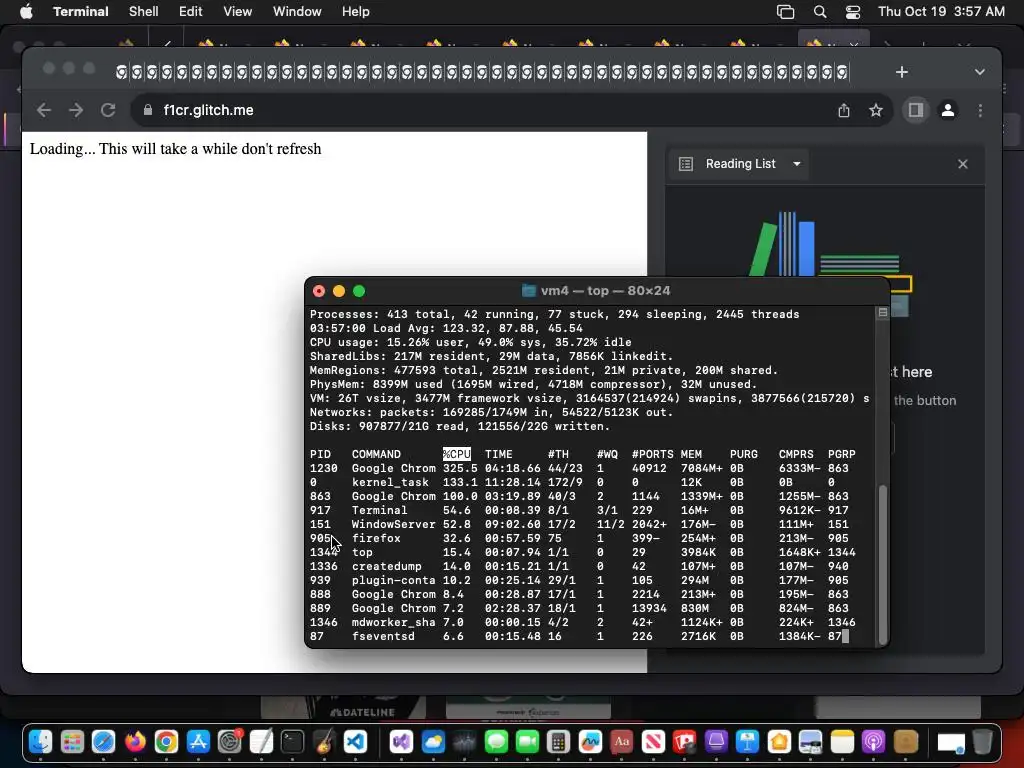Switch to Google Chrome in the Dock
1024x768 pixels.
167,743
